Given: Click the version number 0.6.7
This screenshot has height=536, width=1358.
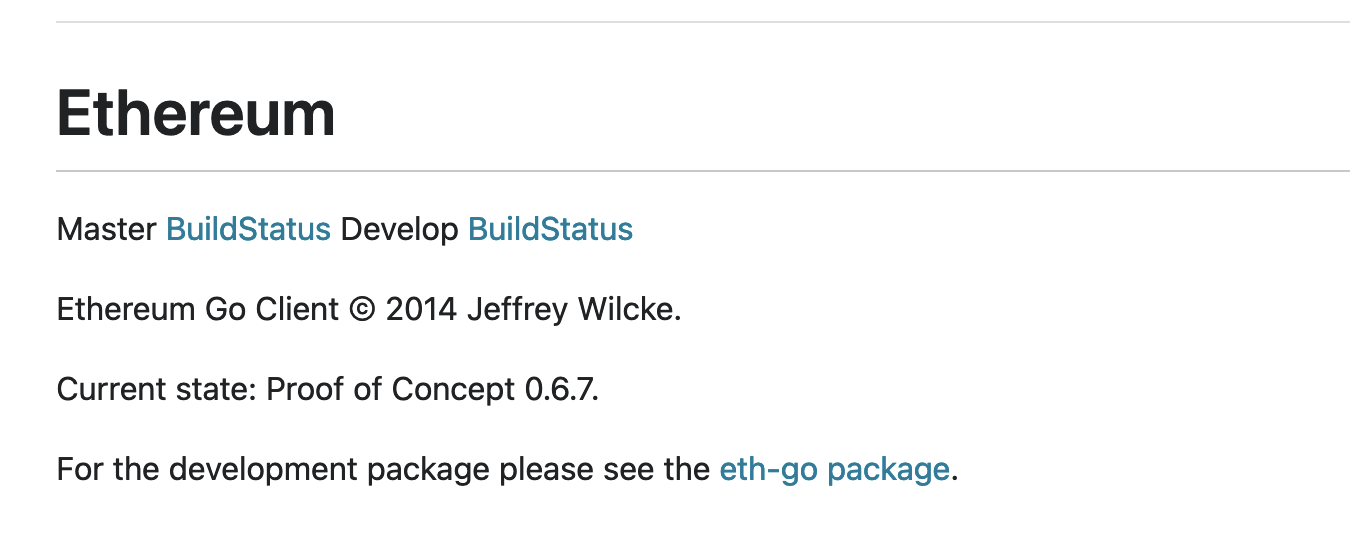Looking at the screenshot, I should pyautogui.click(x=561, y=389).
